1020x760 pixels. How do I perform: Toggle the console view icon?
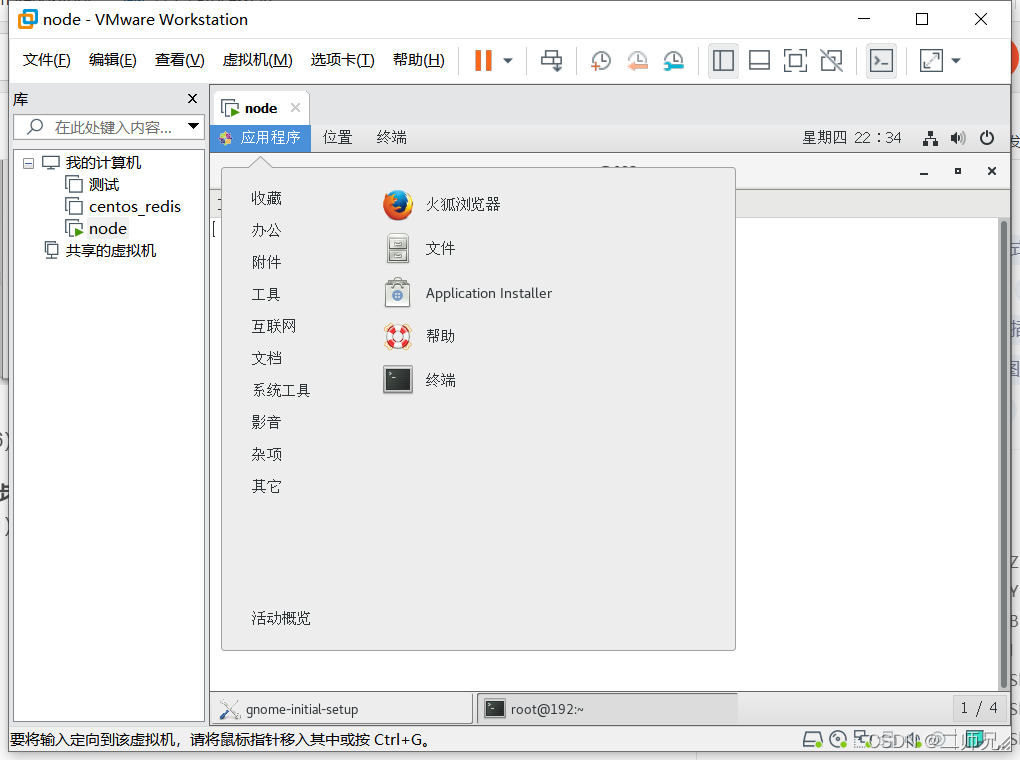tap(881, 61)
